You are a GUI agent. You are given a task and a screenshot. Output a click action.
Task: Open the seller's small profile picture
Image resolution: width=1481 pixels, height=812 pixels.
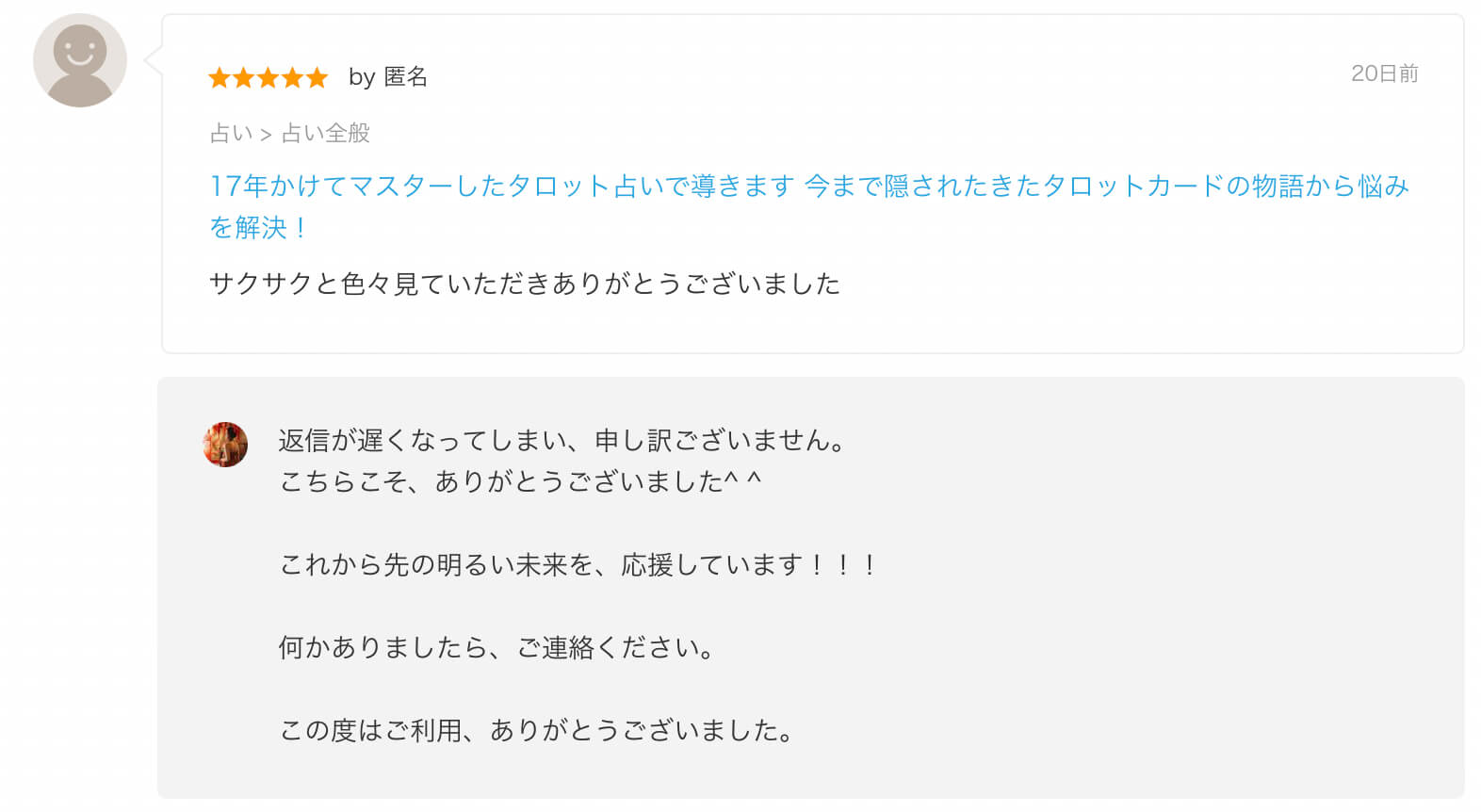point(225,445)
